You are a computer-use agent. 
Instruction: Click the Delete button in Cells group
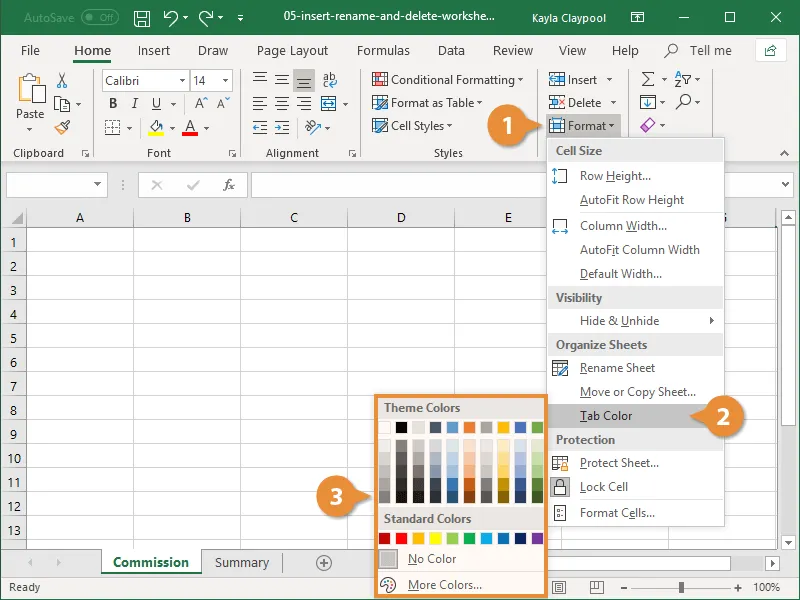coord(583,103)
